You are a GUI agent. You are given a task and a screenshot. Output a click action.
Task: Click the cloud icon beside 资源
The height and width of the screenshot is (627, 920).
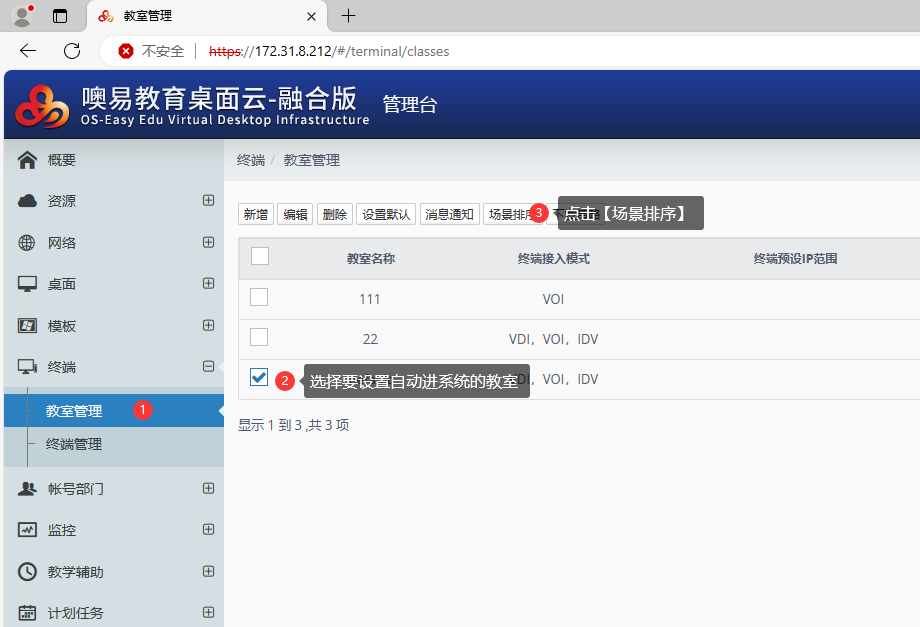(x=28, y=201)
